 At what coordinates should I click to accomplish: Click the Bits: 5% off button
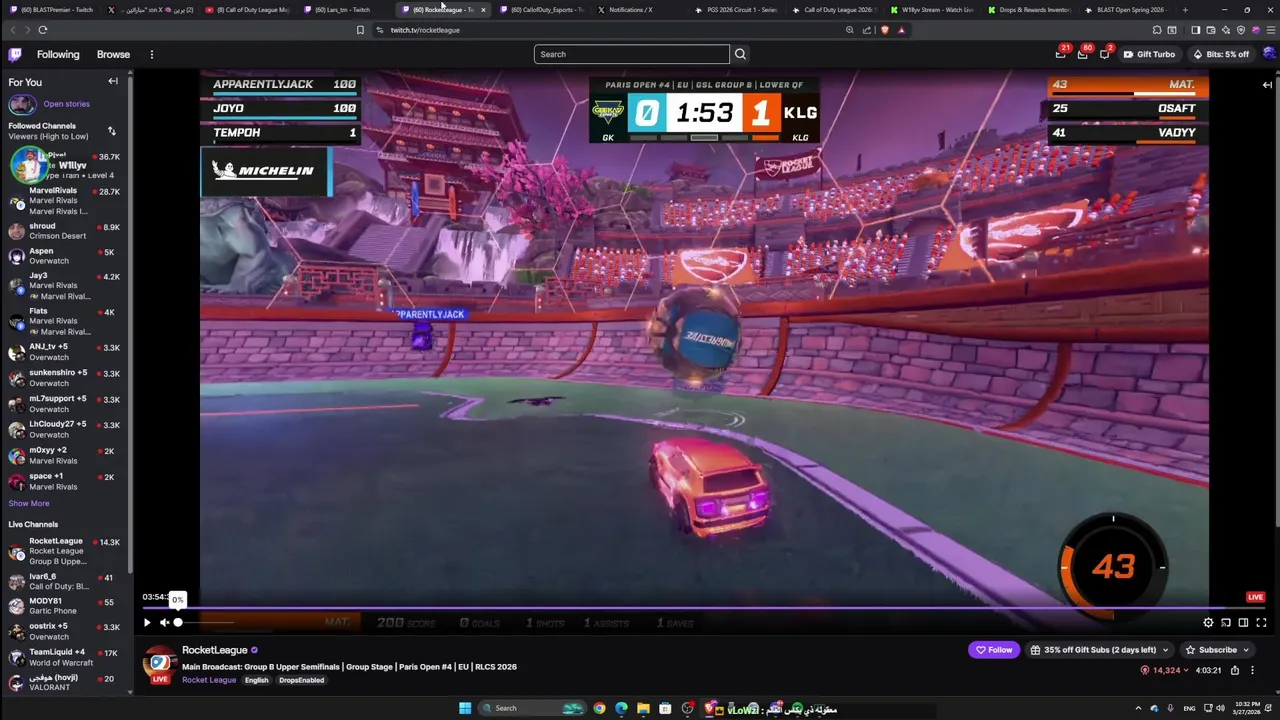point(1221,54)
